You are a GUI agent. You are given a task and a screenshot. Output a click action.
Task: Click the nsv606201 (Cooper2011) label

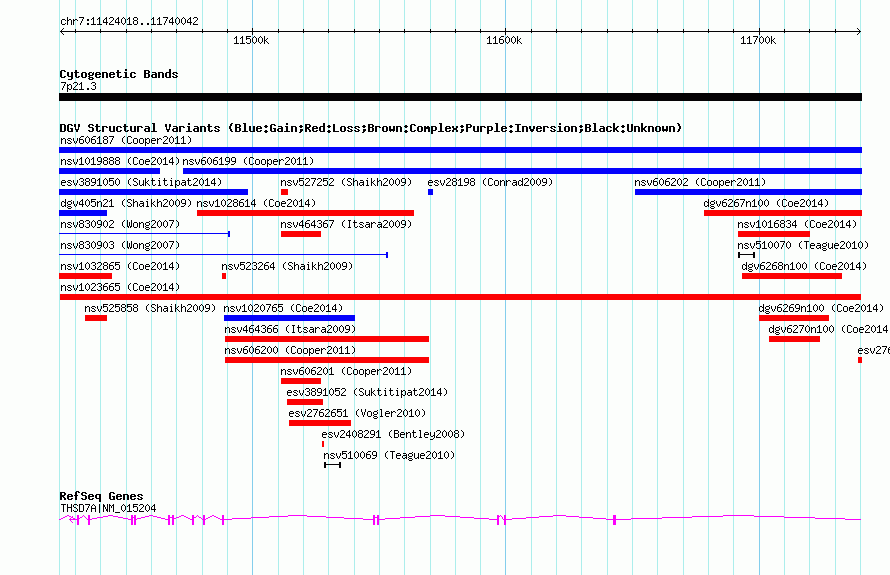pos(346,371)
